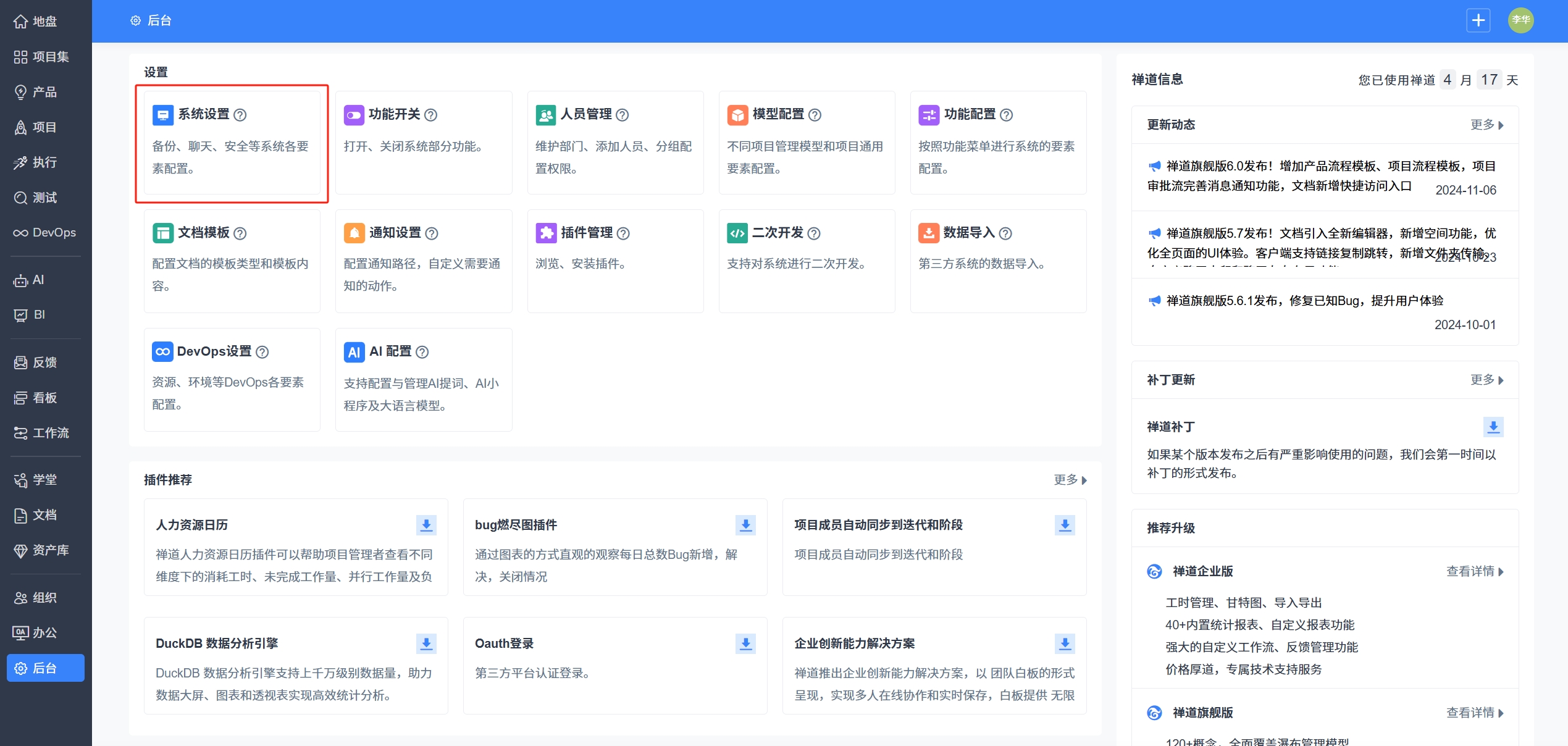
Task: Download the 人力资源日历 plugin
Action: pyautogui.click(x=426, y=525)
